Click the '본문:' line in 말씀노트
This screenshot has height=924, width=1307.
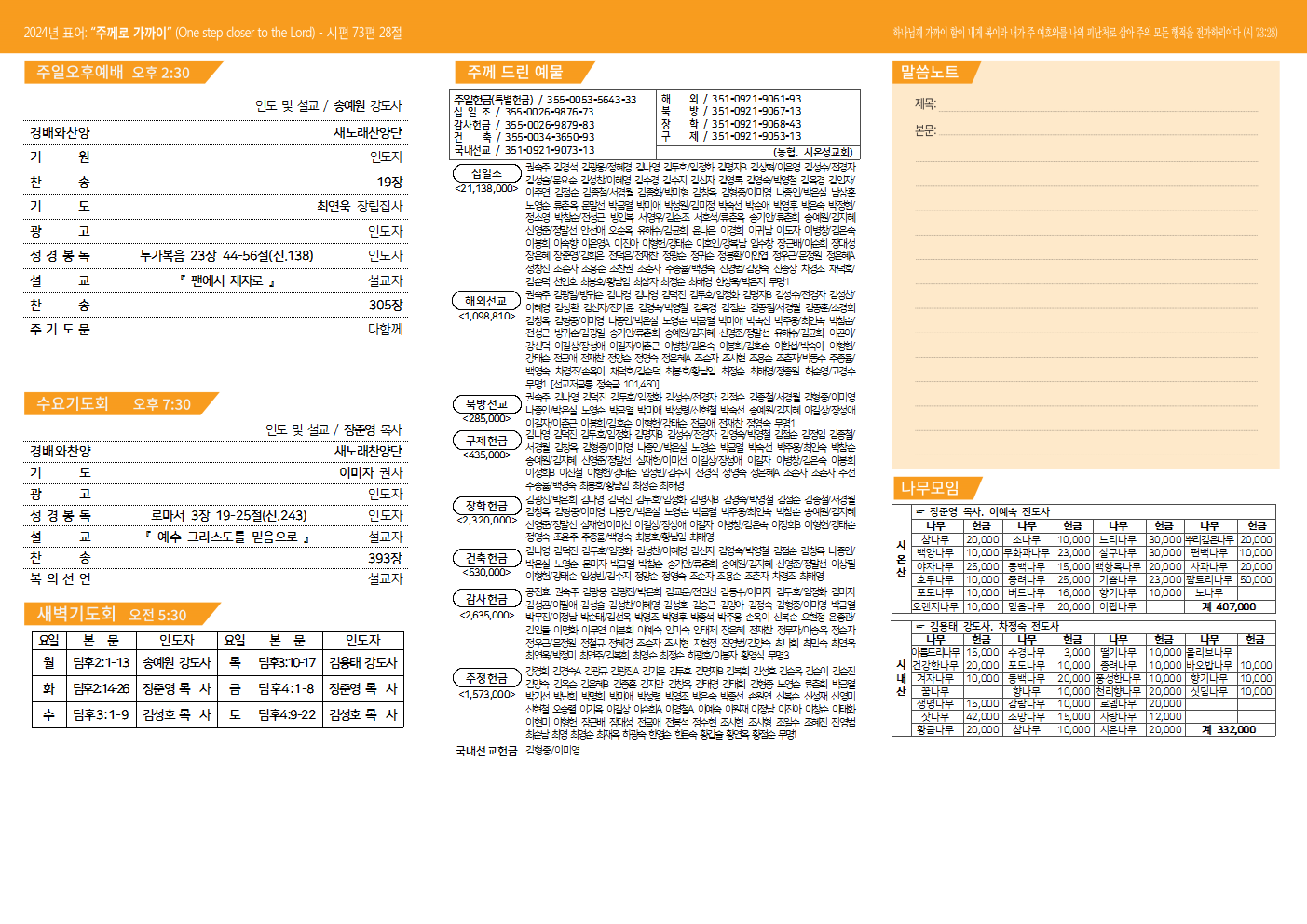1086,130
